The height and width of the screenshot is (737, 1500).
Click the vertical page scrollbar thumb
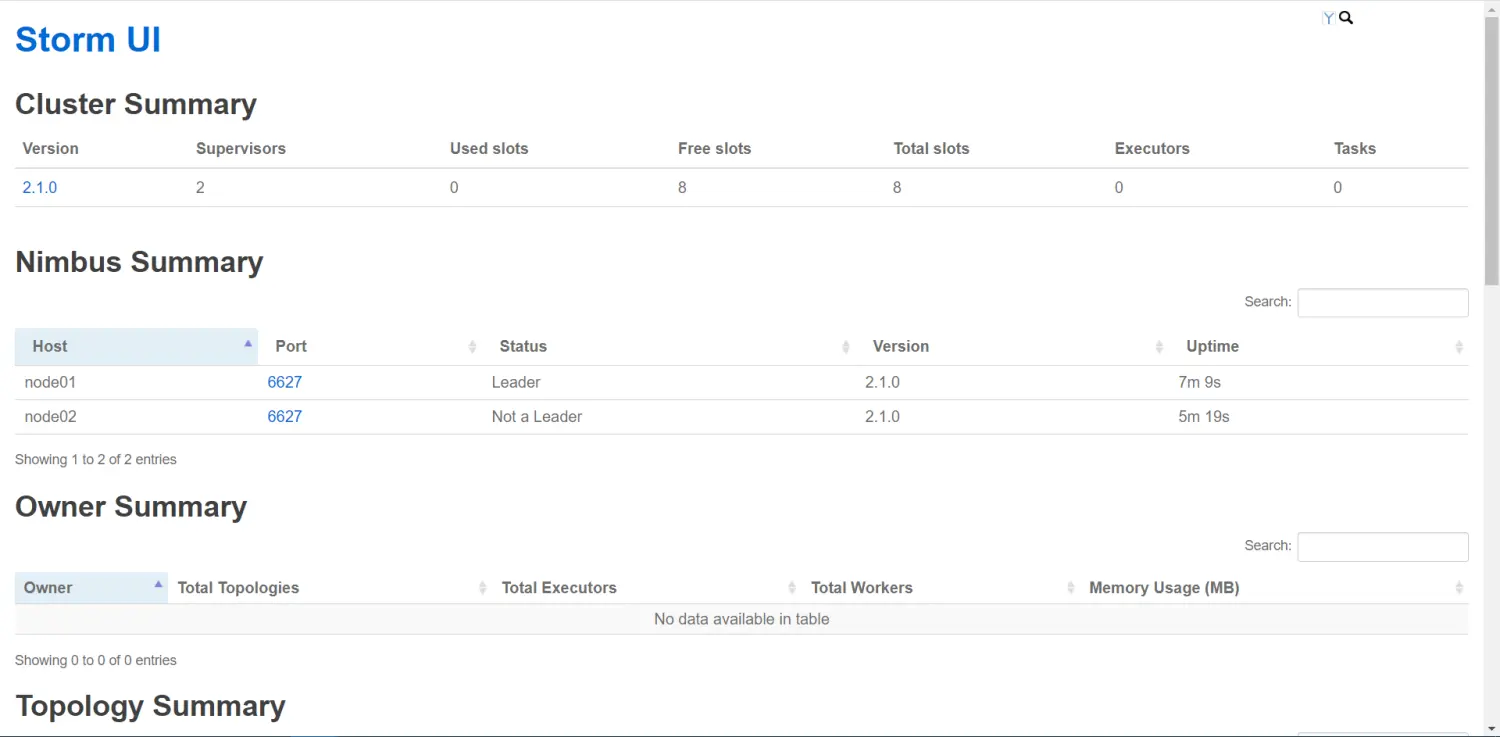(x=1491, y=150)
